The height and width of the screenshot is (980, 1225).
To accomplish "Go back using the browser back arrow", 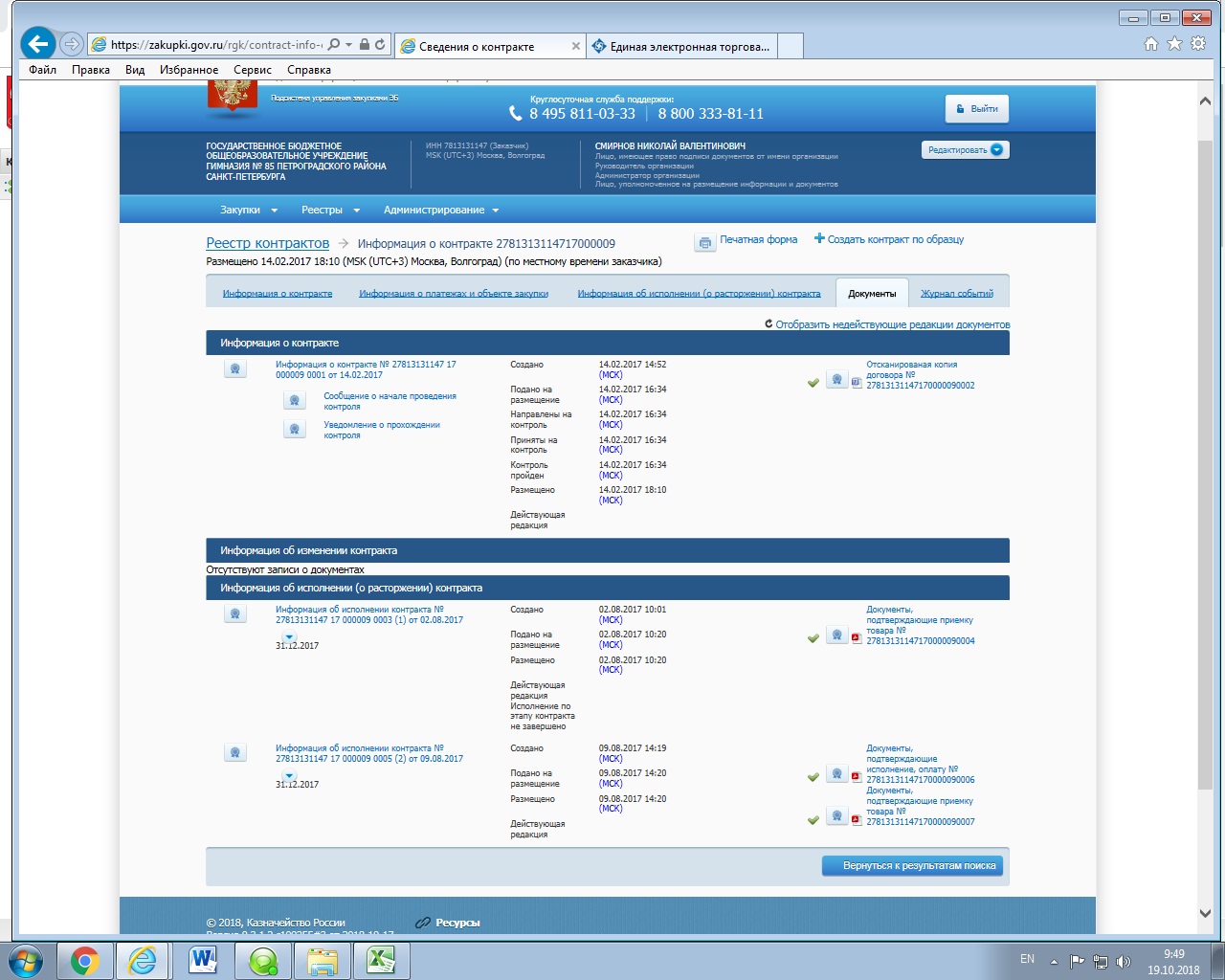I will click(x=37, y=44).
